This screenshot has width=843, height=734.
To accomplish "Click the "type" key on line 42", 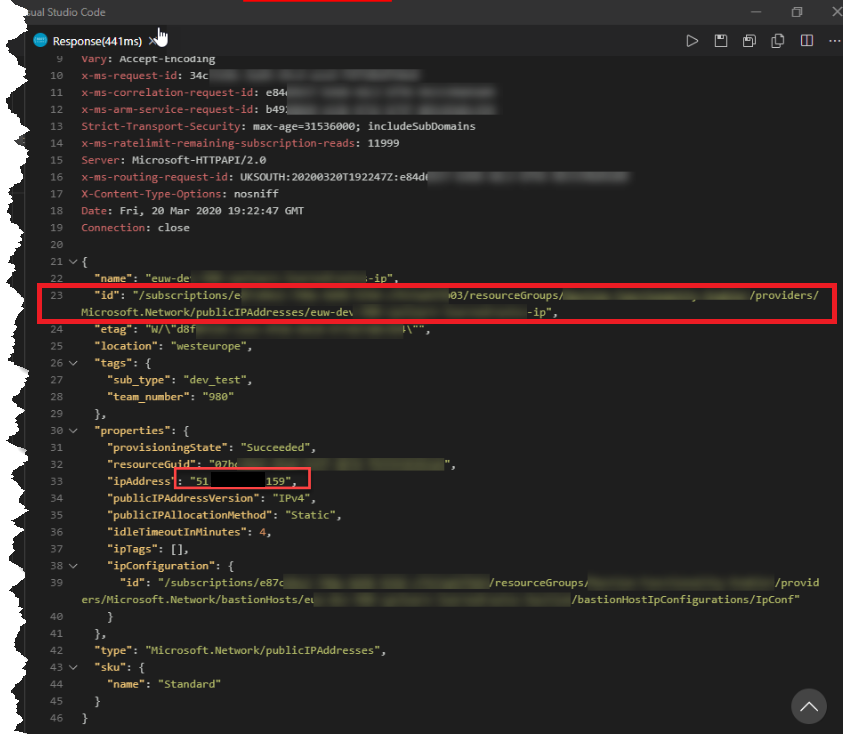I will click(113, 650).
